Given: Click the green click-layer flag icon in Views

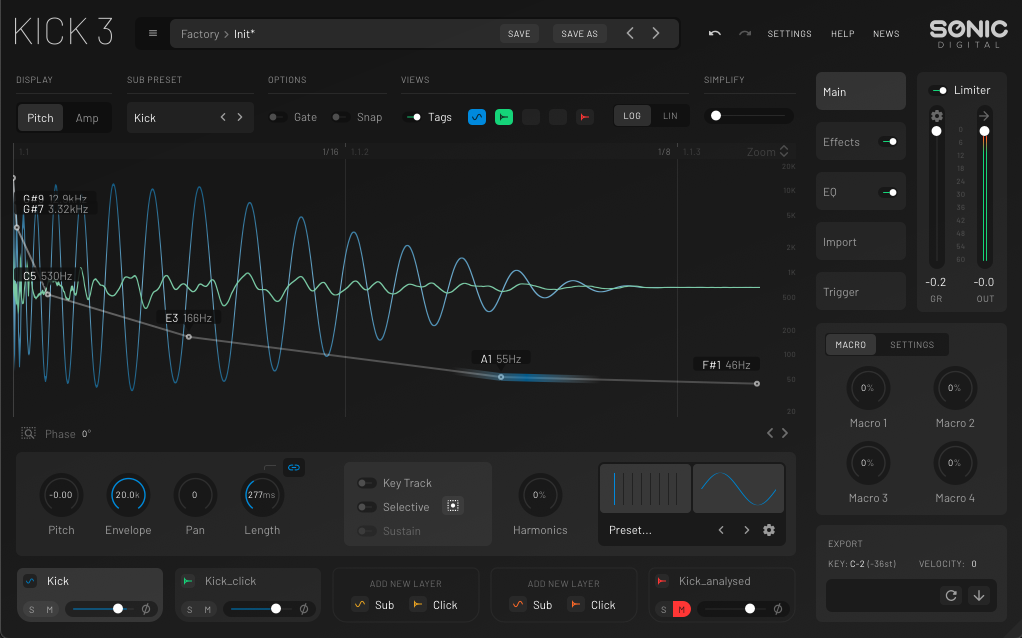Looking at the screenshot, I should (503, 116).
